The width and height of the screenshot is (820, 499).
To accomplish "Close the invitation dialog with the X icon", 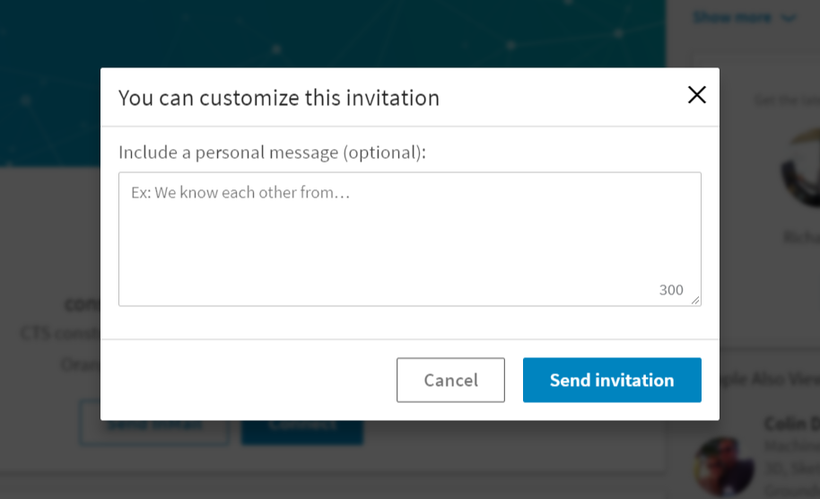I will [x=697, y=95].
